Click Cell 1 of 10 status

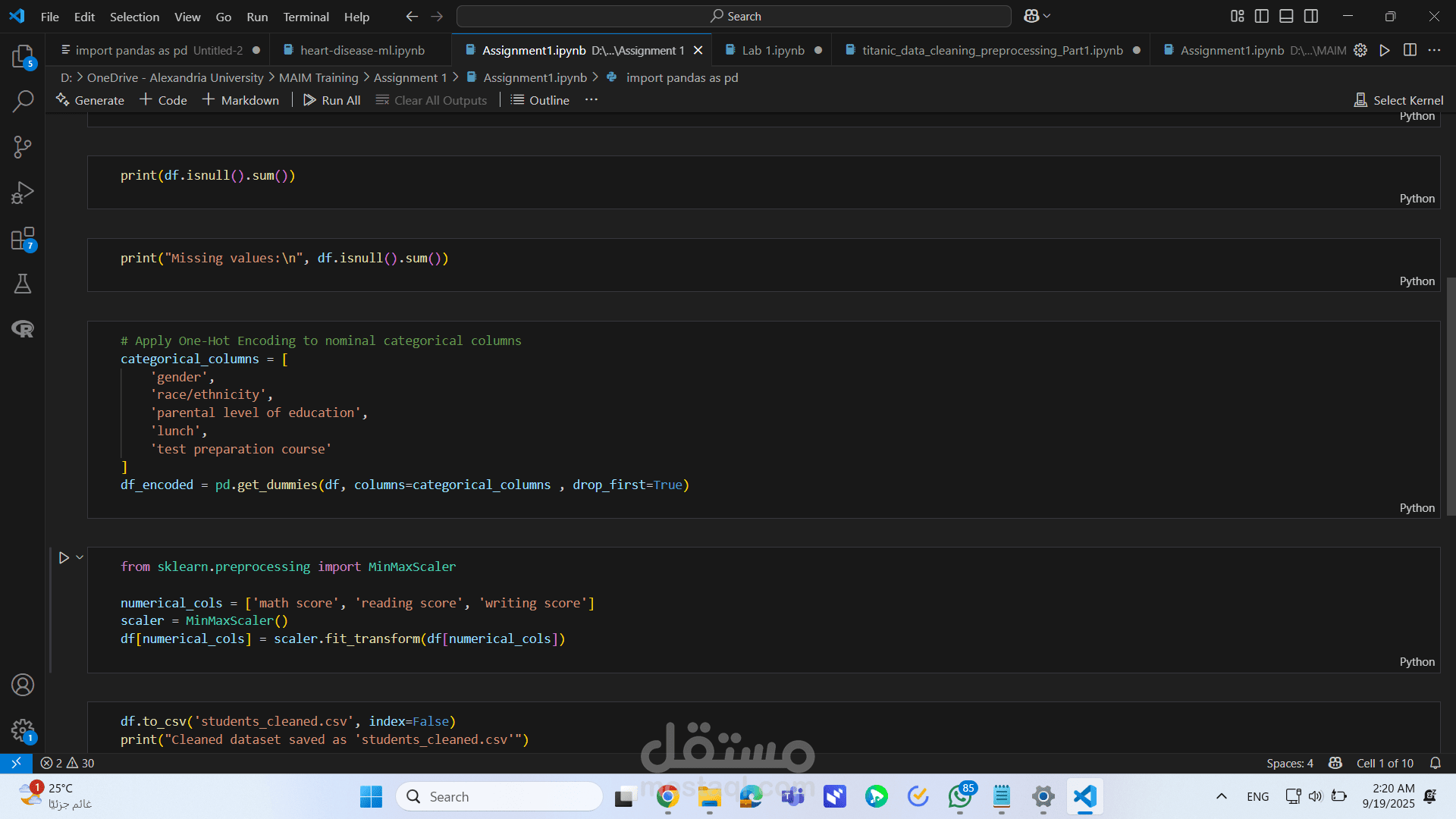(1385, 763)
